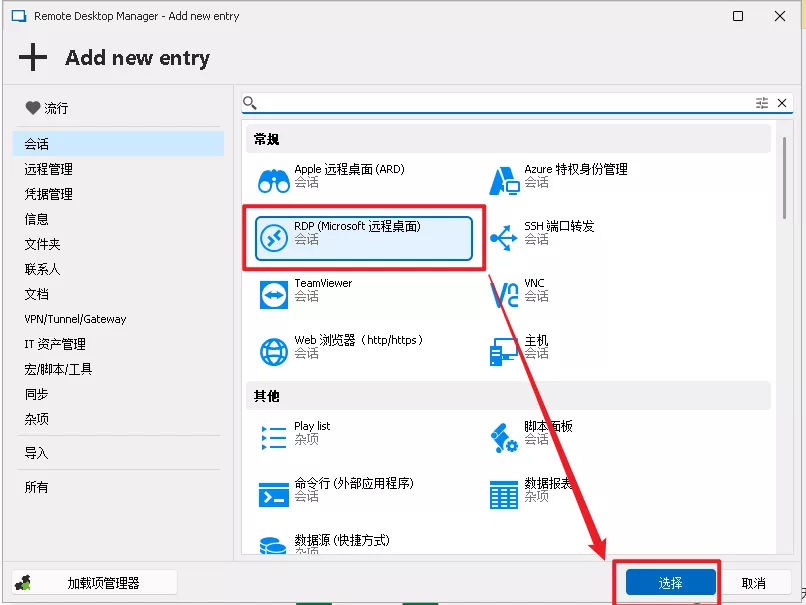Switch to the 同步 category
Viewport: 806px width, 605px height.
118,394
